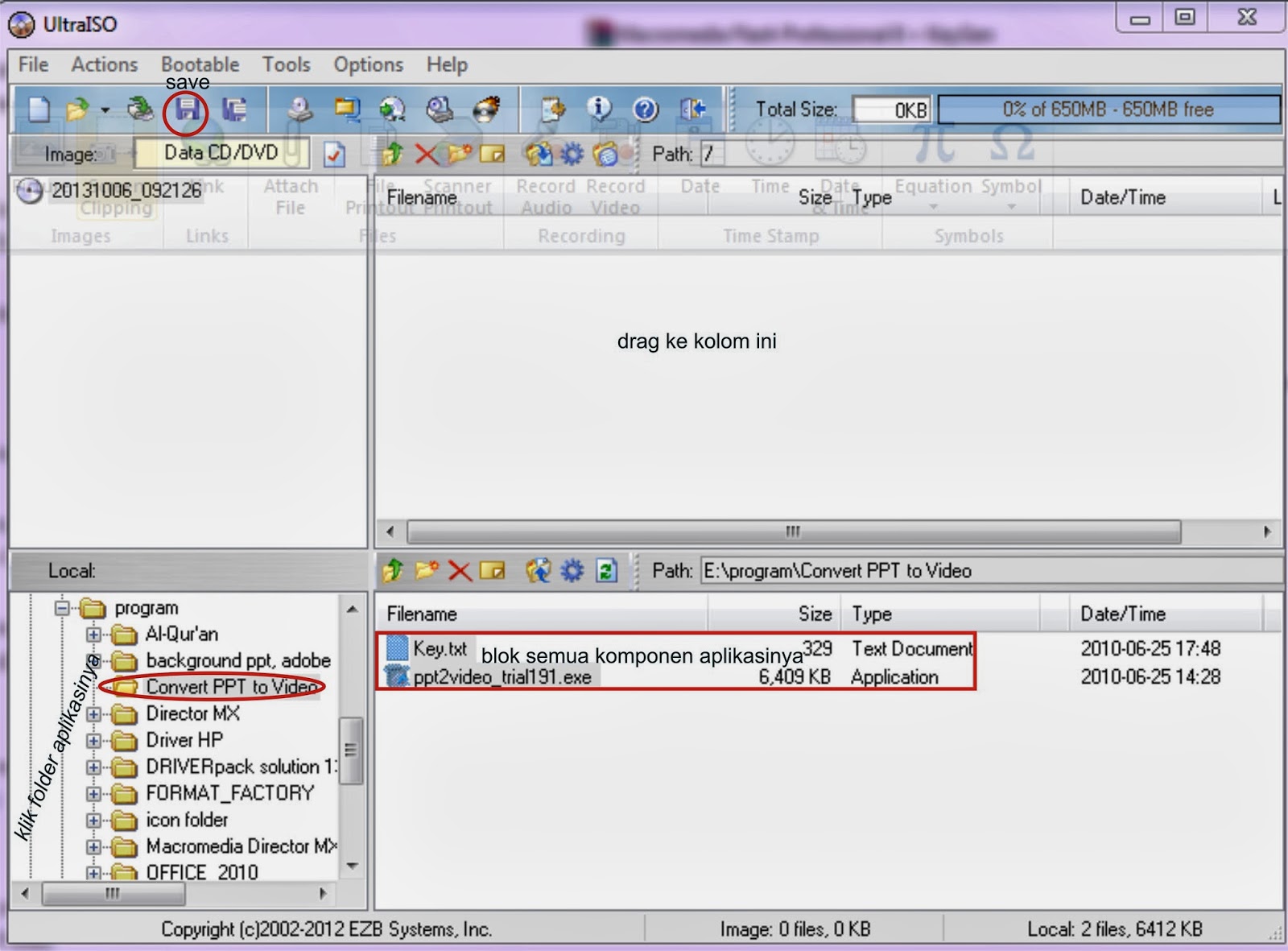Click the New Folder icon in local toolbar
This screenshot has width=1288, height=951.
(427, 570)
